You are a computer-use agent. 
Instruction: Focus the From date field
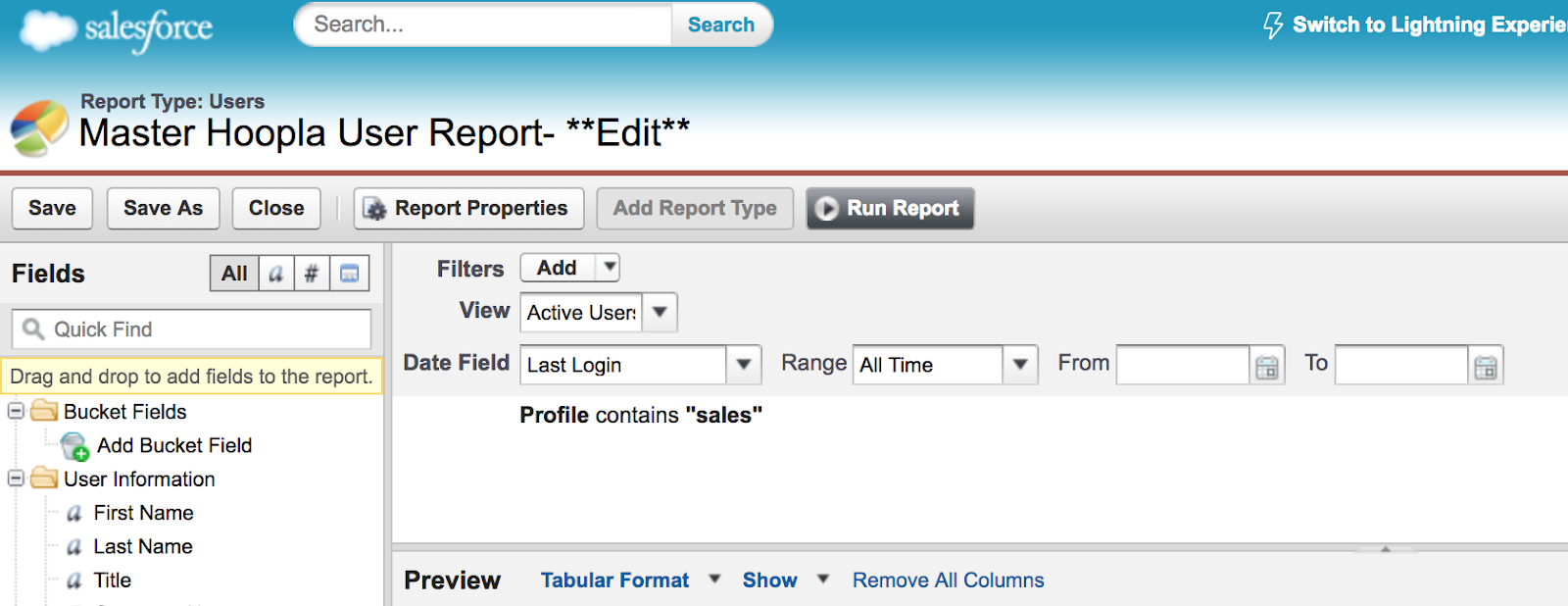pyautogui.click(x=1183, y=365)
